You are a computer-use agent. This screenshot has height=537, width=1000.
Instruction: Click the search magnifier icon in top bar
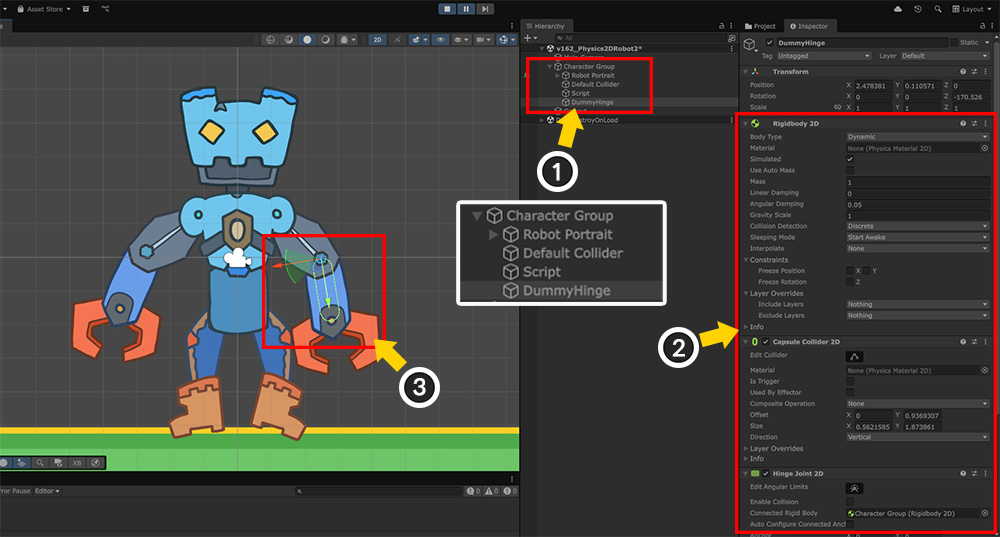point(940,9)
